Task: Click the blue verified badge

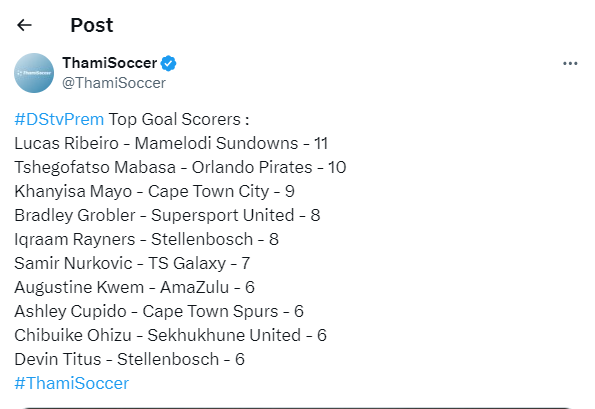Action: pos(168,63)
